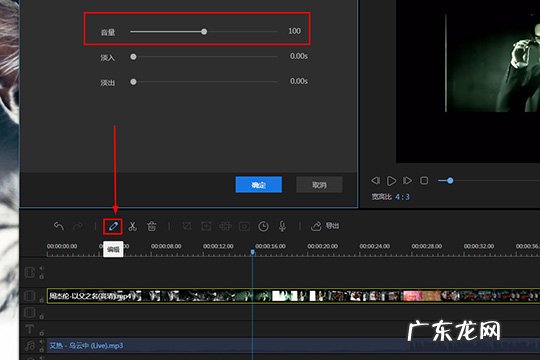Adjust the 音量 volume slider handle
This screenshot has height=360, width=540.
204,32
